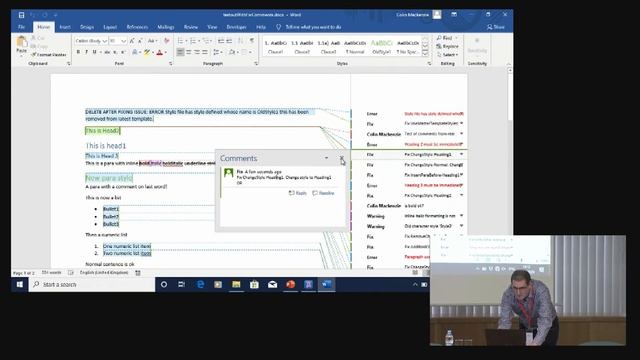Viewport: 640px width, 360px height.
Task: Apply the No Spacing style
Action: (407, 47)
